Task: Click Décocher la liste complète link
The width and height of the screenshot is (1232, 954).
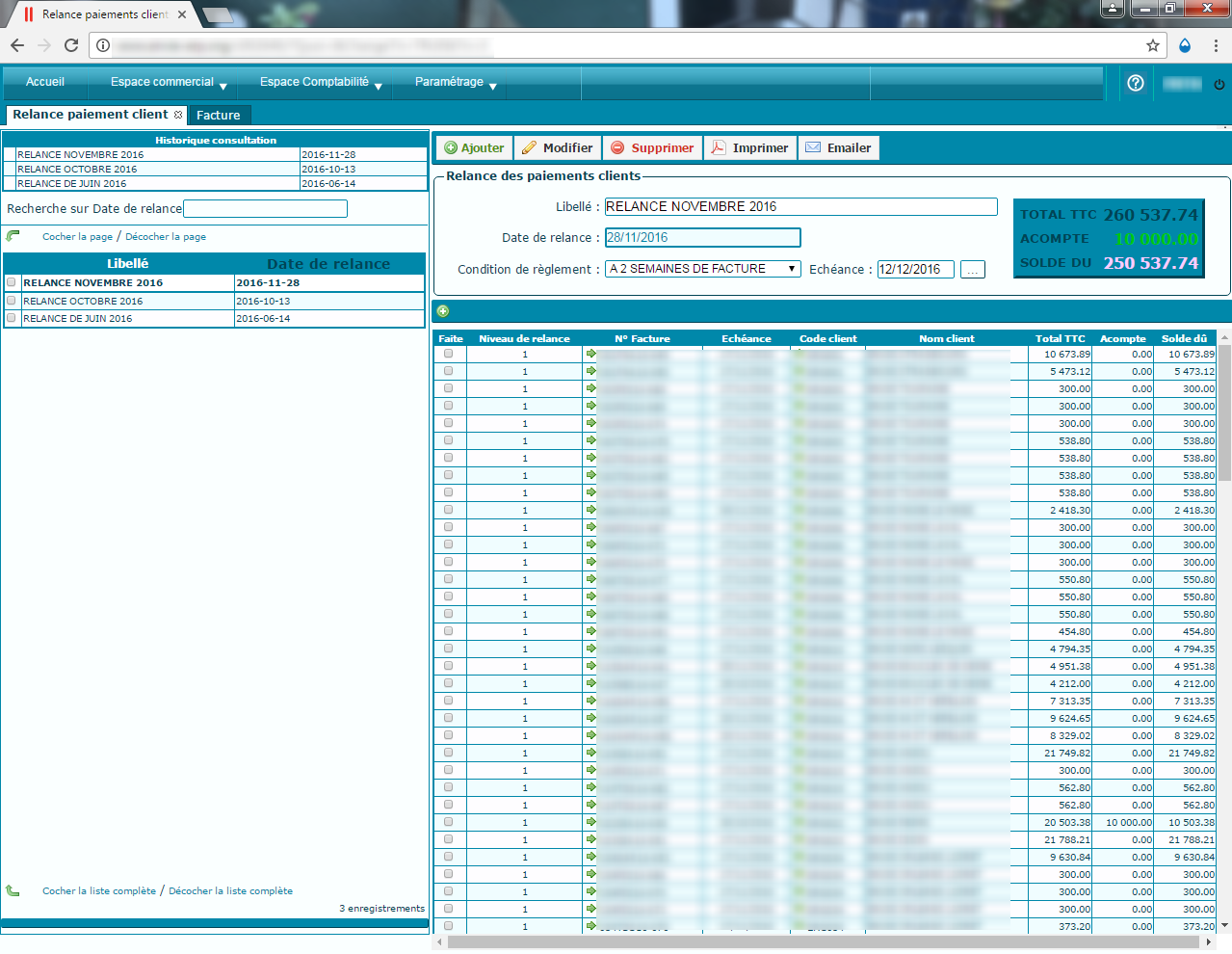Action: coord(230,891)
